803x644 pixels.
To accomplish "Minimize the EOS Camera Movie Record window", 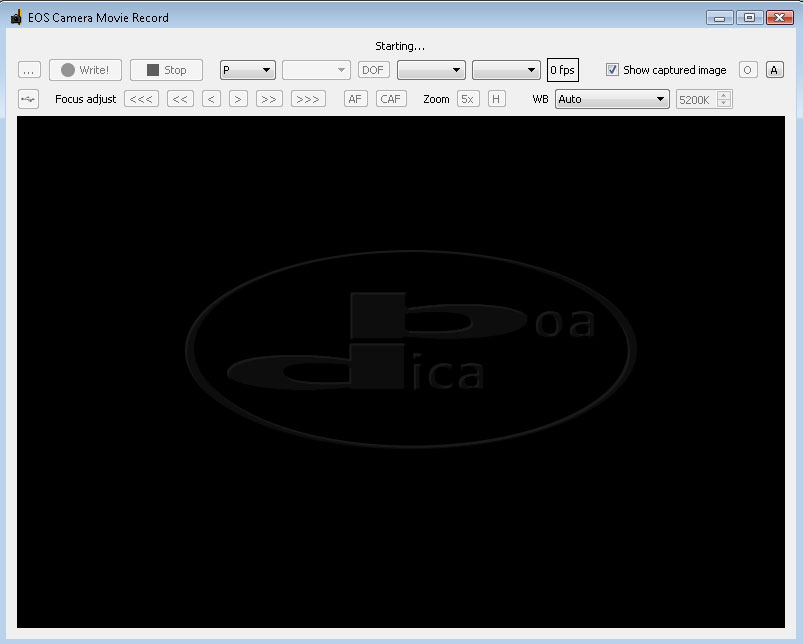I will pyautogui.click(x=720, y=18).
